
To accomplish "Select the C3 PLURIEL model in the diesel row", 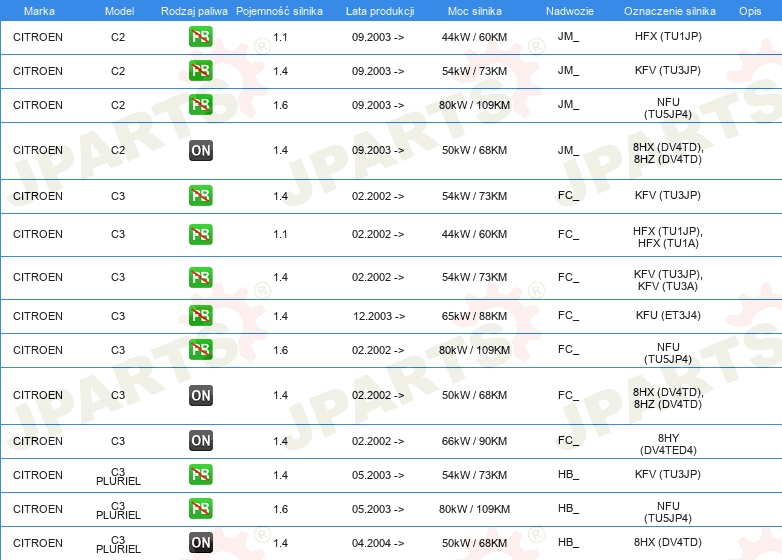I will point(118,544).
